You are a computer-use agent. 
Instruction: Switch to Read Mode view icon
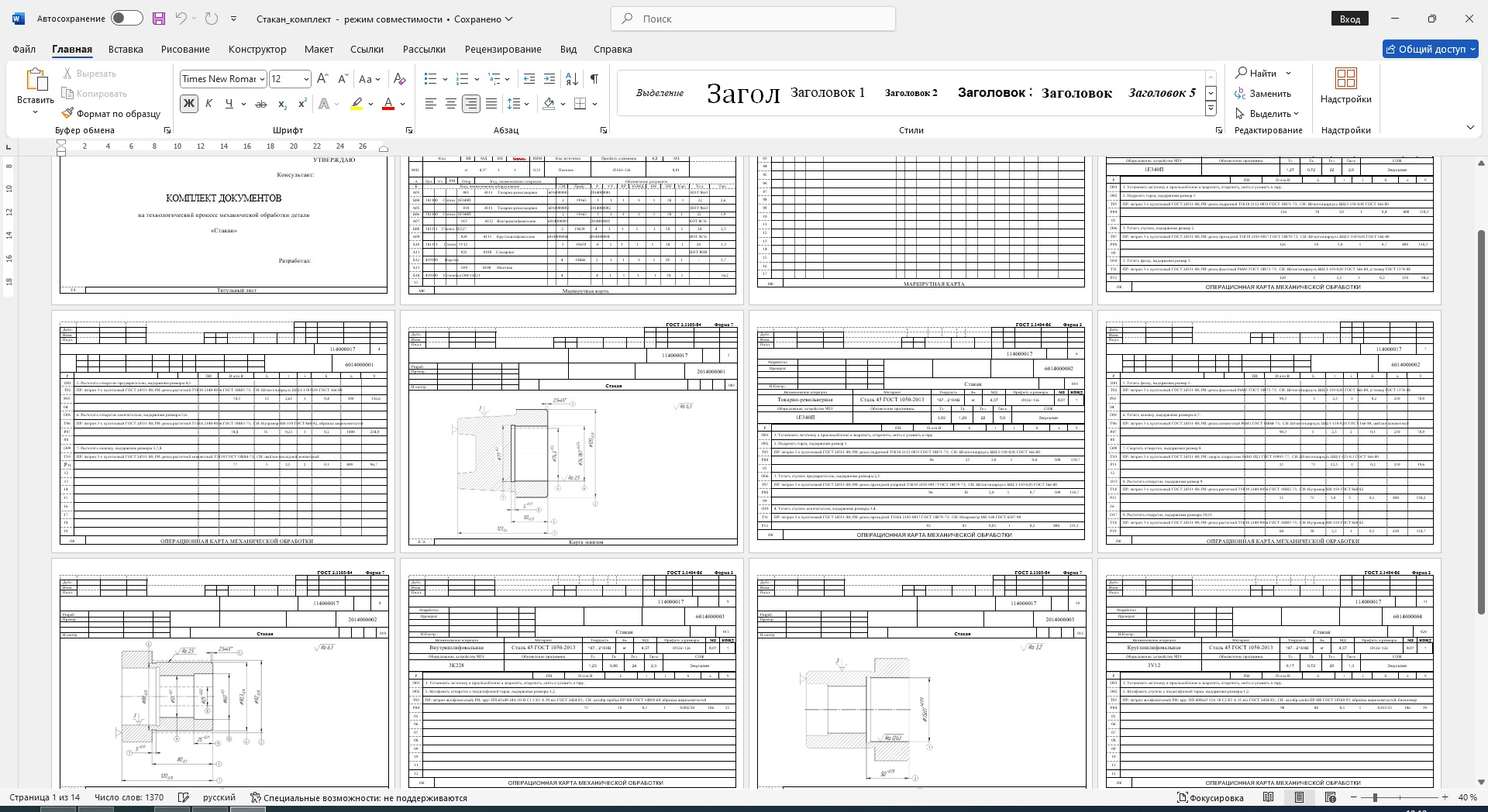coord(1269,797)
